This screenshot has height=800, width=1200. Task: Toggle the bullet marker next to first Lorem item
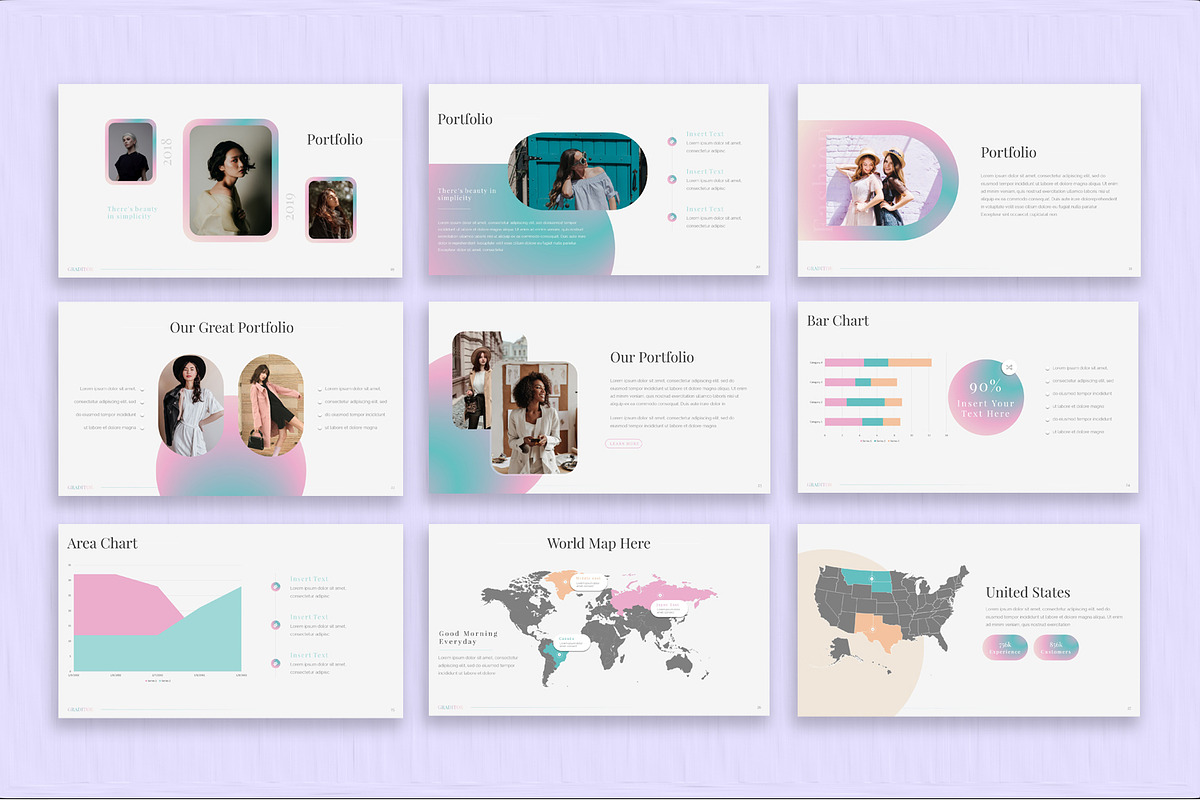(x=1047, y=368)
